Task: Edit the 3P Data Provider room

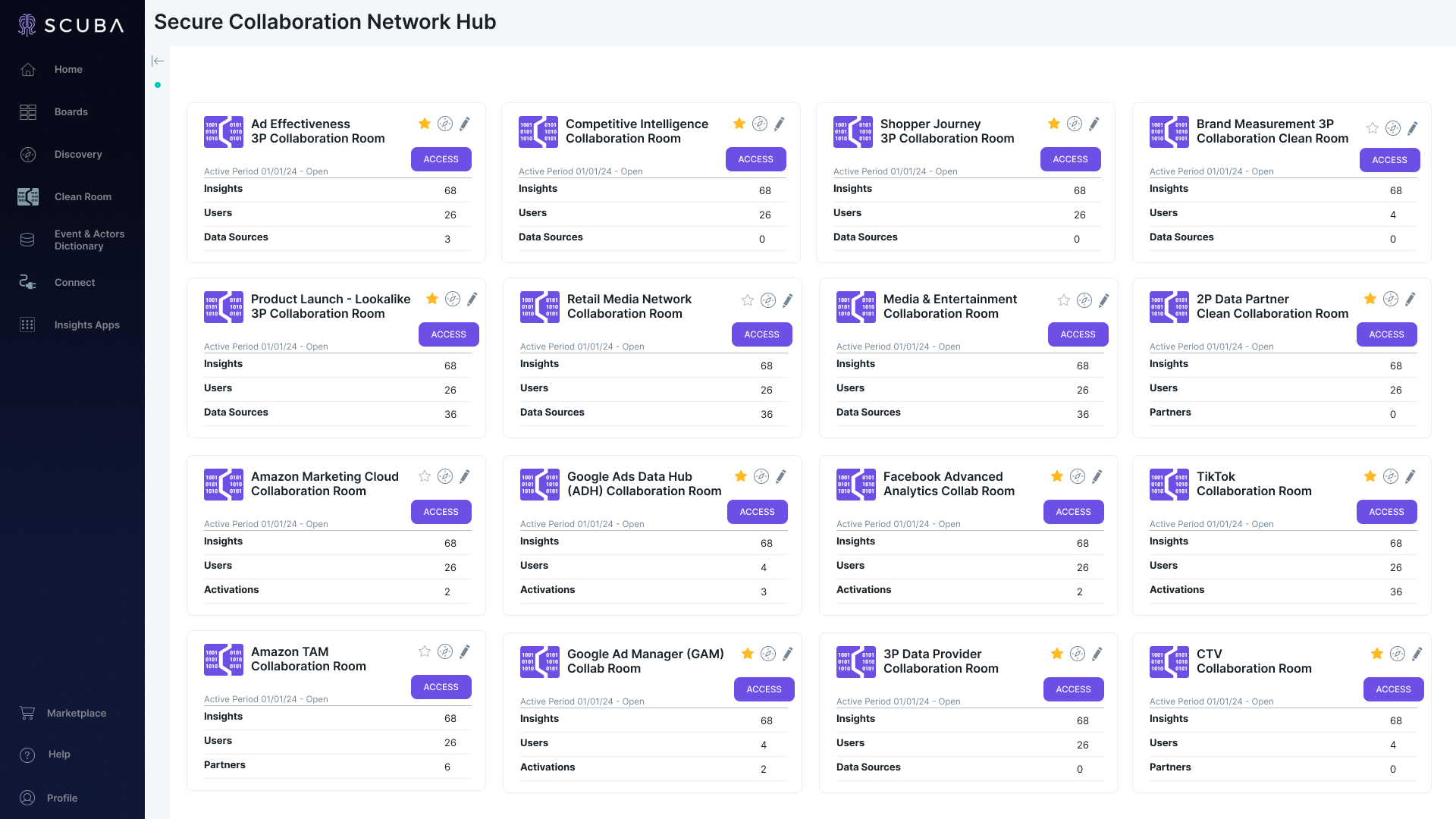Action: 1097,654
